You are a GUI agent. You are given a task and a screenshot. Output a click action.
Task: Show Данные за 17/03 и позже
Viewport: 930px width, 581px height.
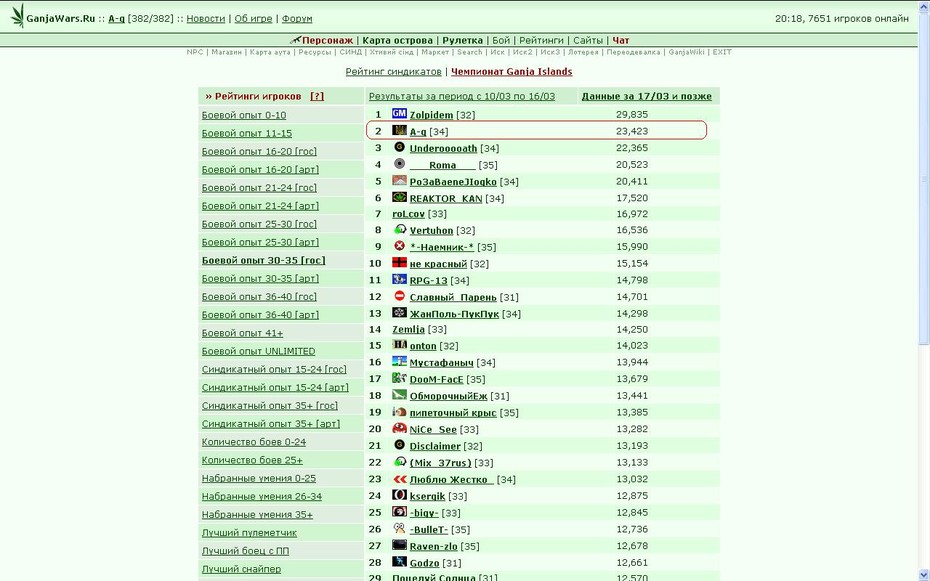646,96
